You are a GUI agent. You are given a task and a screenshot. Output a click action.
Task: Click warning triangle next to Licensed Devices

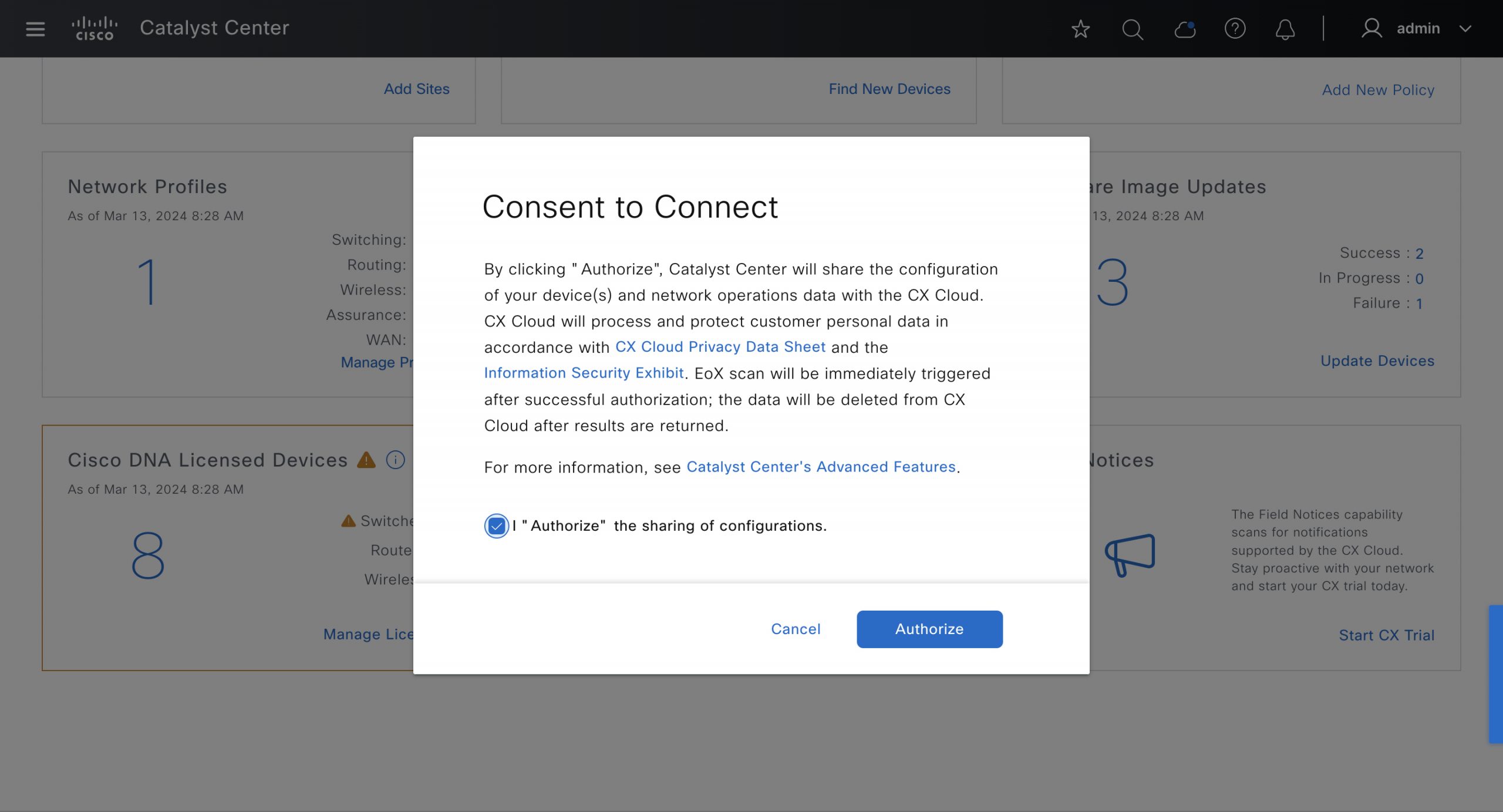pos(366,460)
